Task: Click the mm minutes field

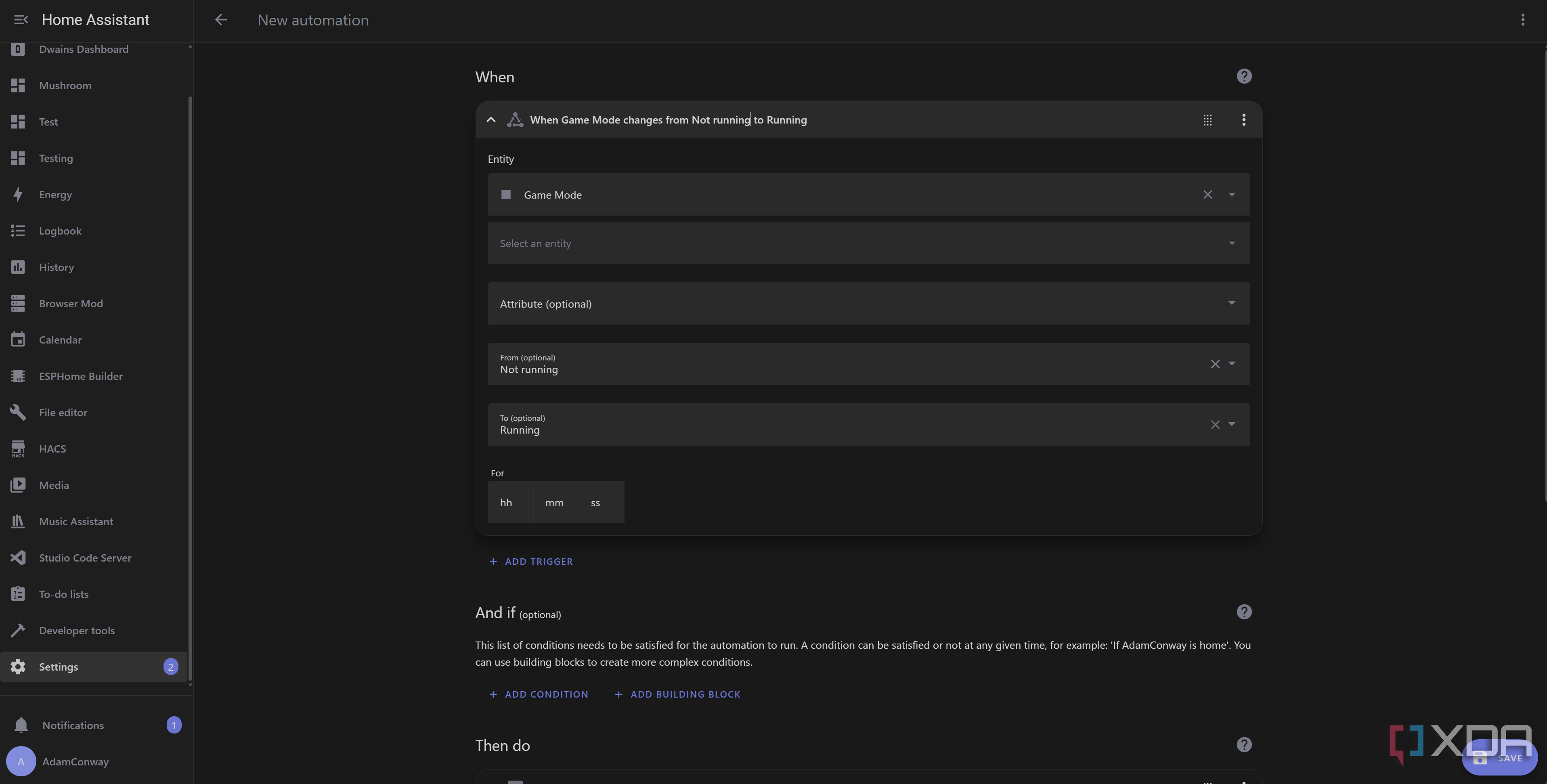Action: coord(555,502)
